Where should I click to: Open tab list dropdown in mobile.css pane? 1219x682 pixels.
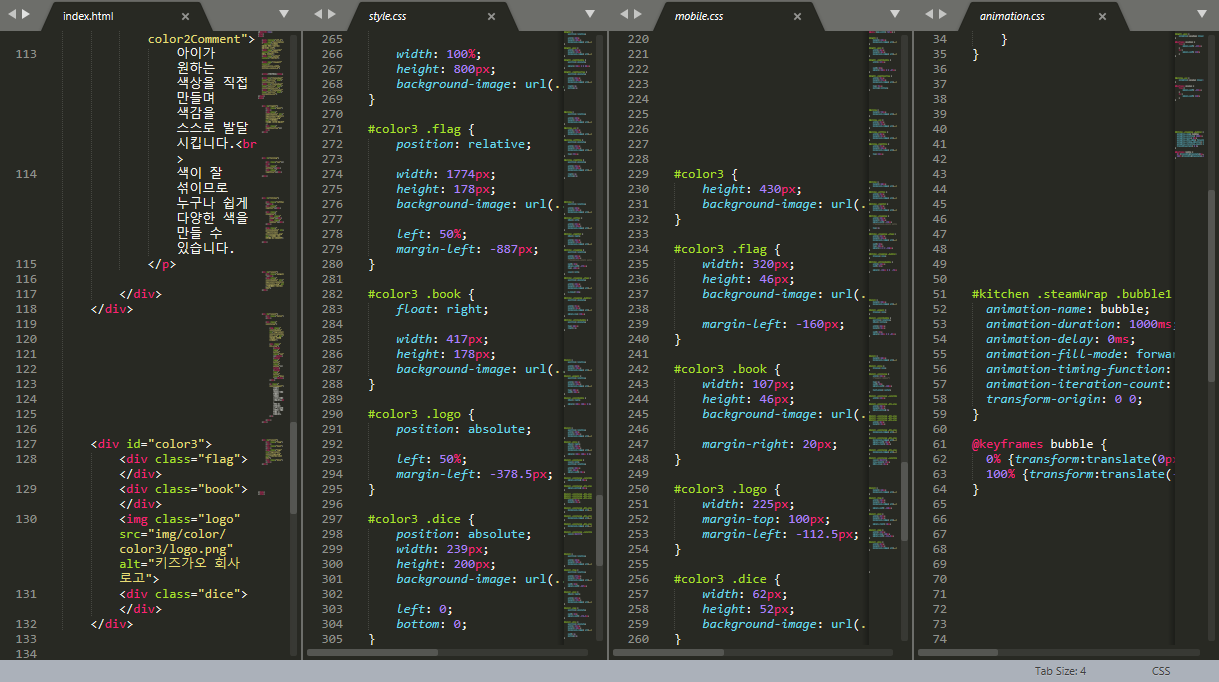point(895,14)
